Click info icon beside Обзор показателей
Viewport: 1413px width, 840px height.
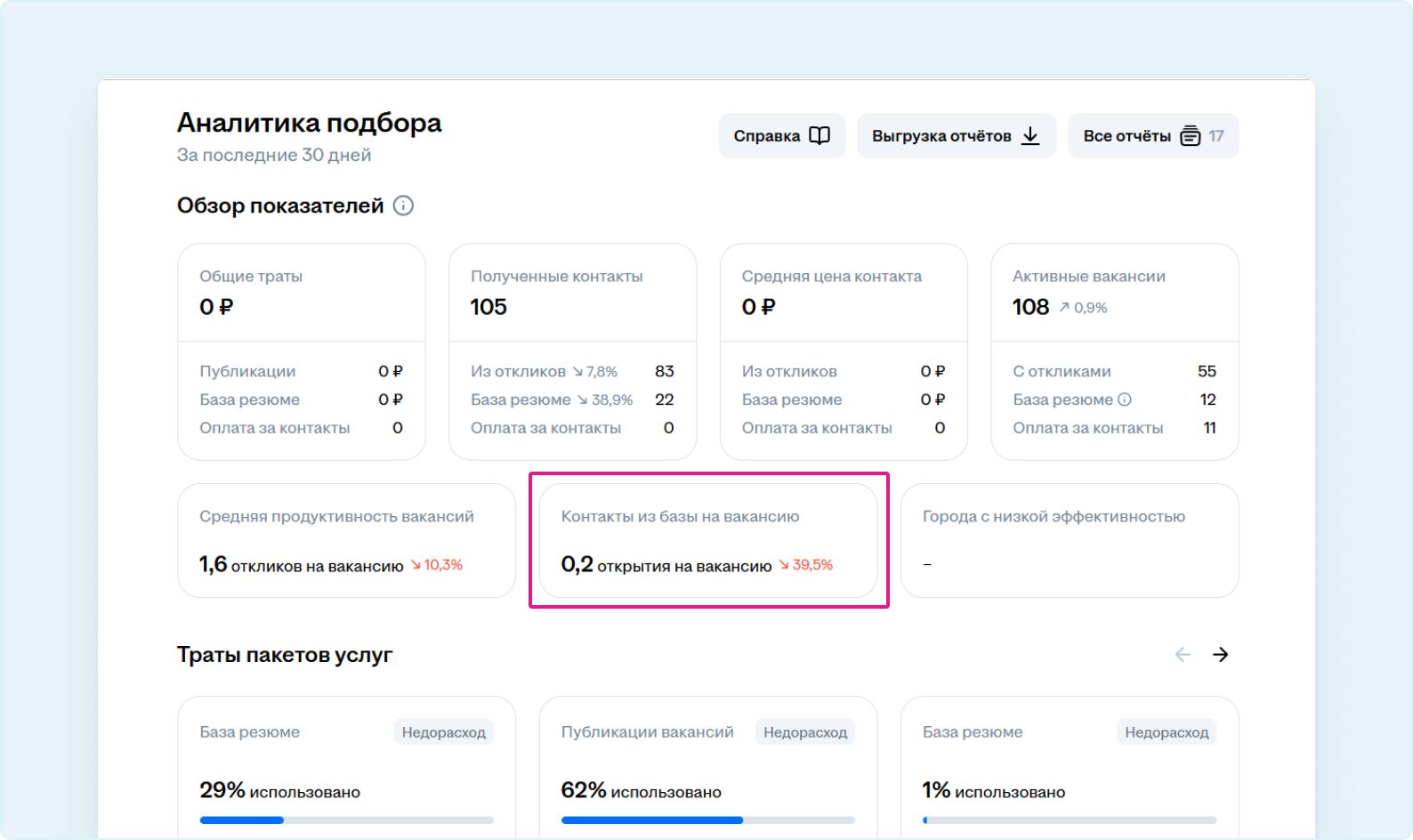click(x=403, y=206)
